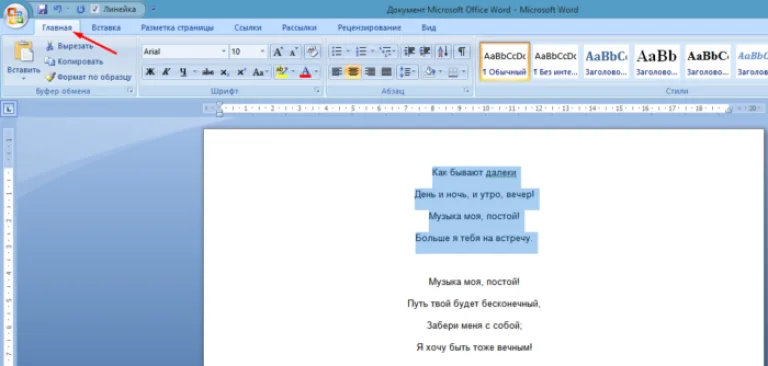Center align text
The height and width of the screenshot is (366, 768).
click(353, 72)
